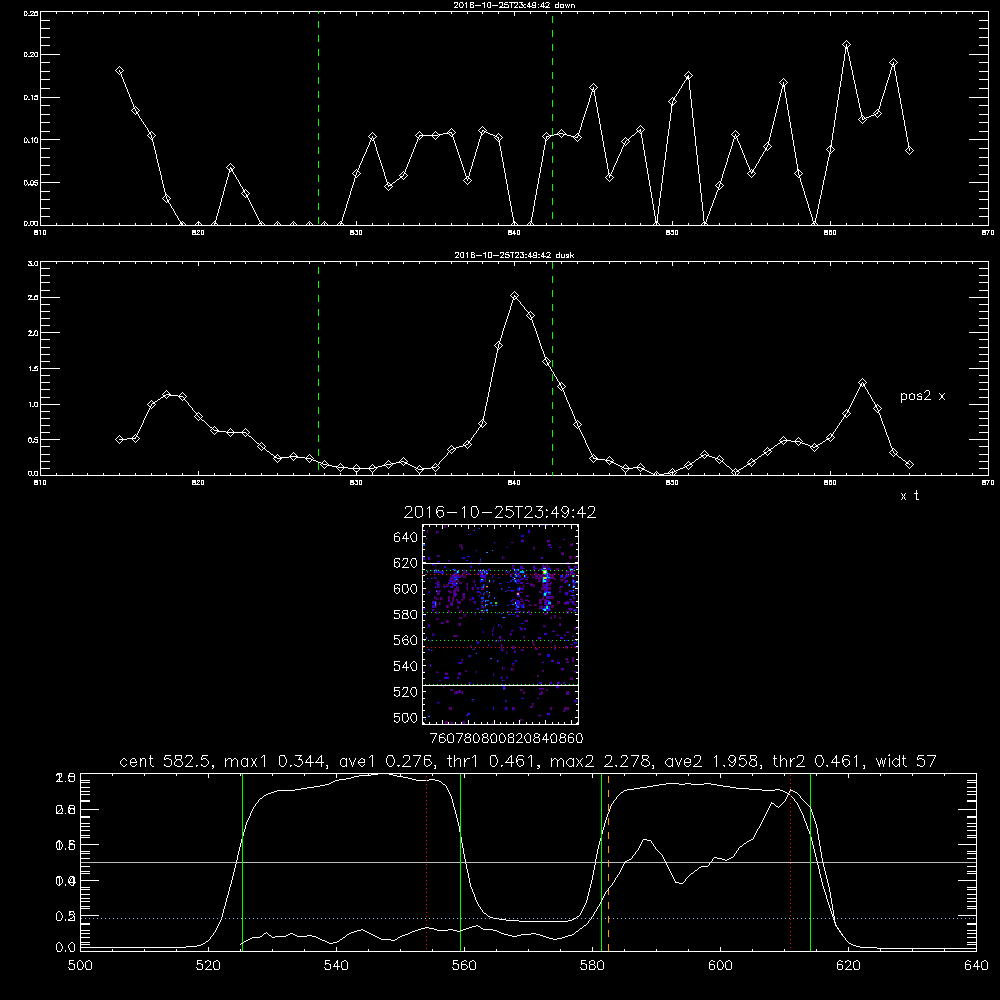This screenshot has height=1000, width=1000.
Task: Select the large timestamp title above the heatmap
Action: click(500, 512)
